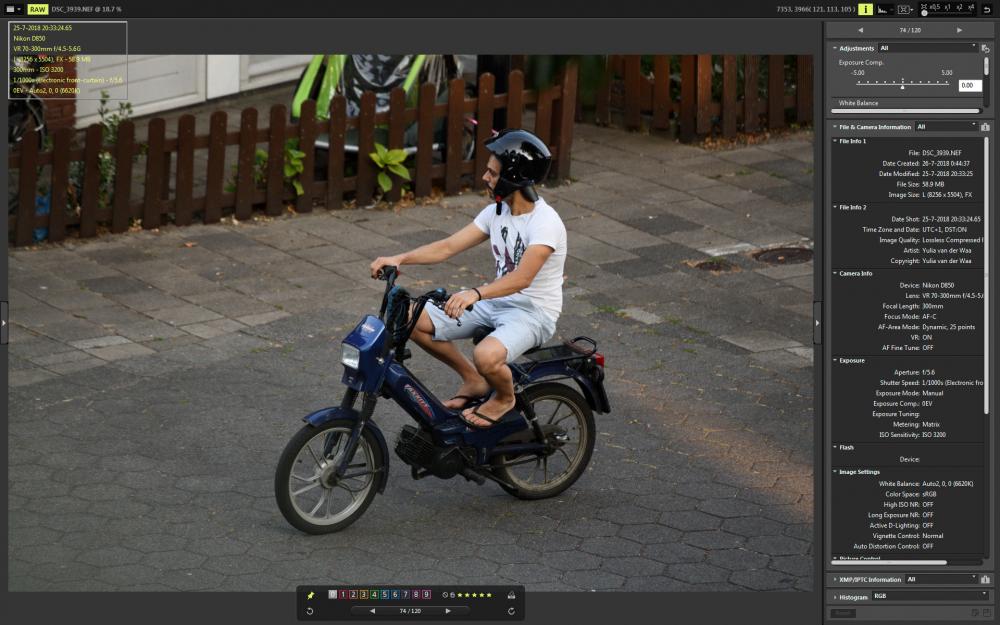Screen dimensions: 1000x625
Task: Open the Histogram channel dropdown showing RGB
Action: [x=930, y=596]
